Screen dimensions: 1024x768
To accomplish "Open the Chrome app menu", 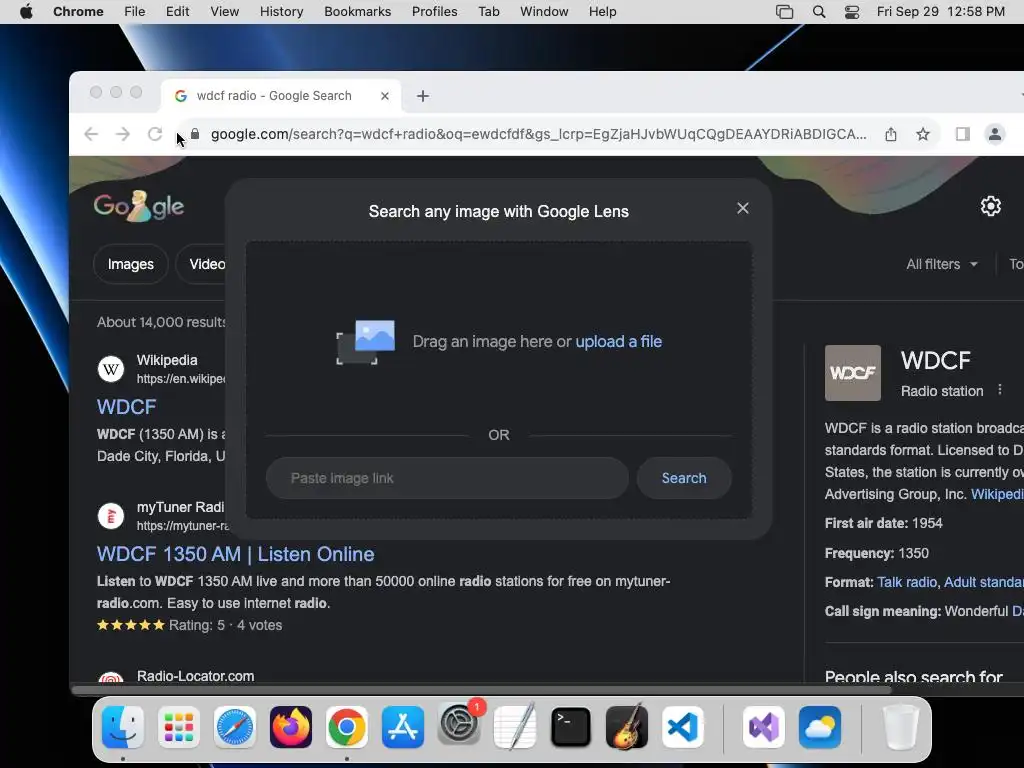I will (78, 12).
